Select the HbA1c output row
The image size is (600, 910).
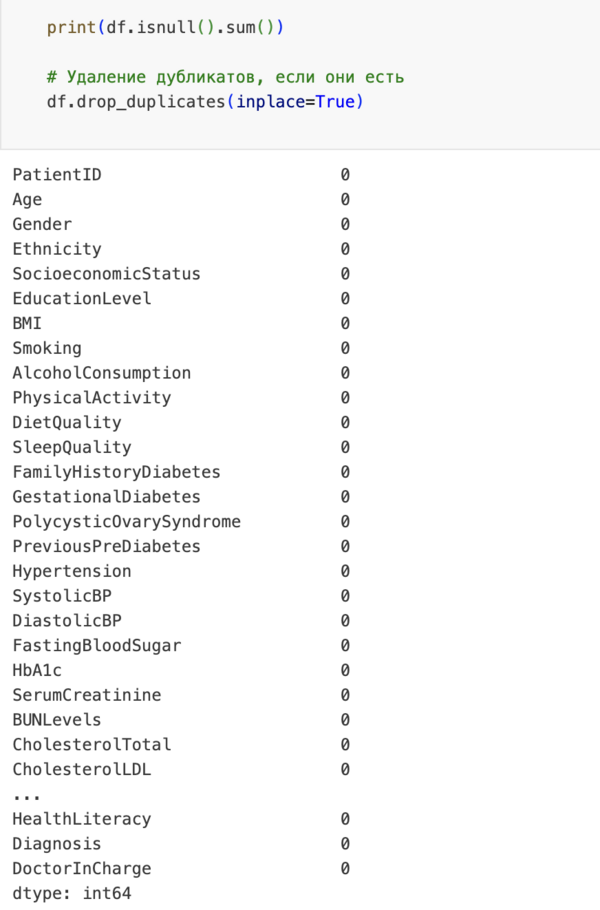click(x=37, y=670)
